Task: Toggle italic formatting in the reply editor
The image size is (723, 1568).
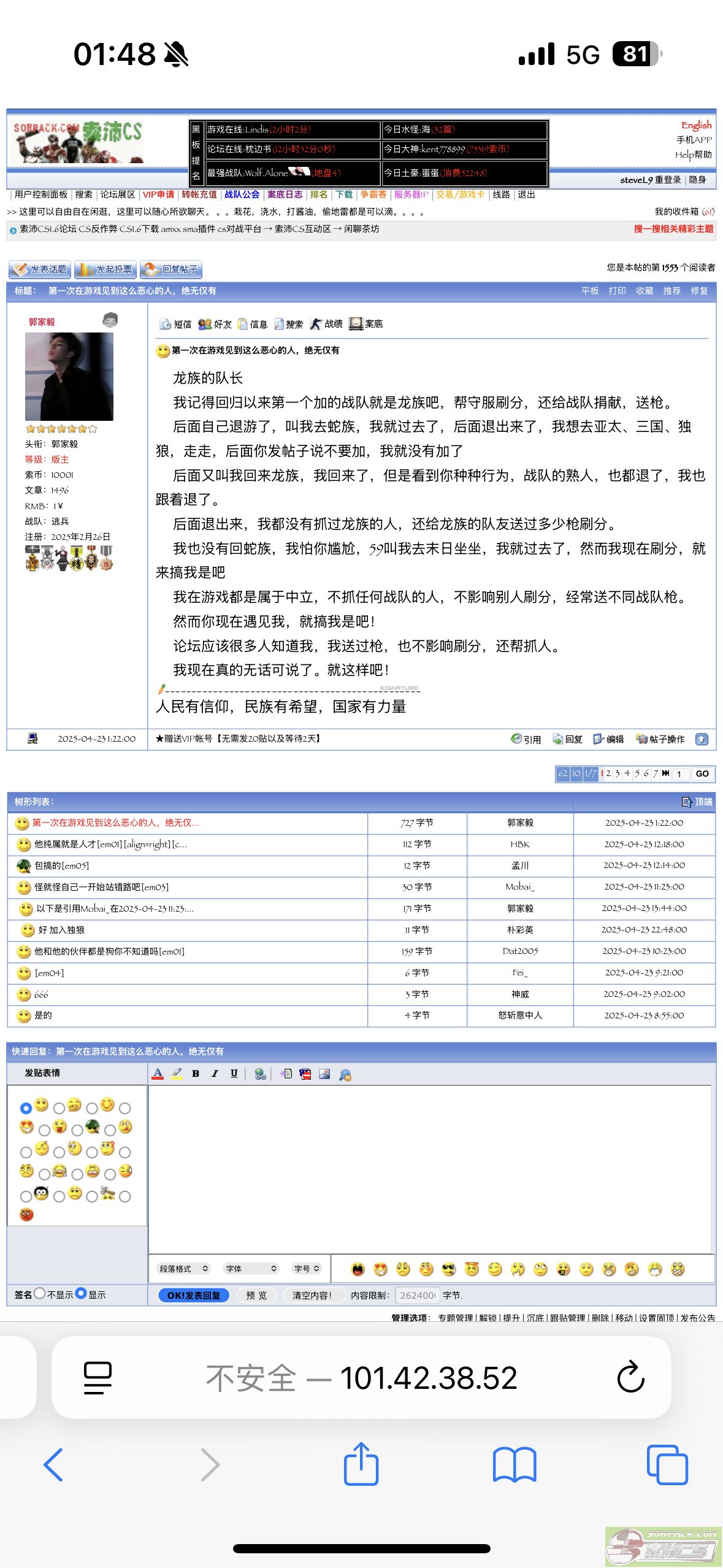Action: (x=215, y=1074)
